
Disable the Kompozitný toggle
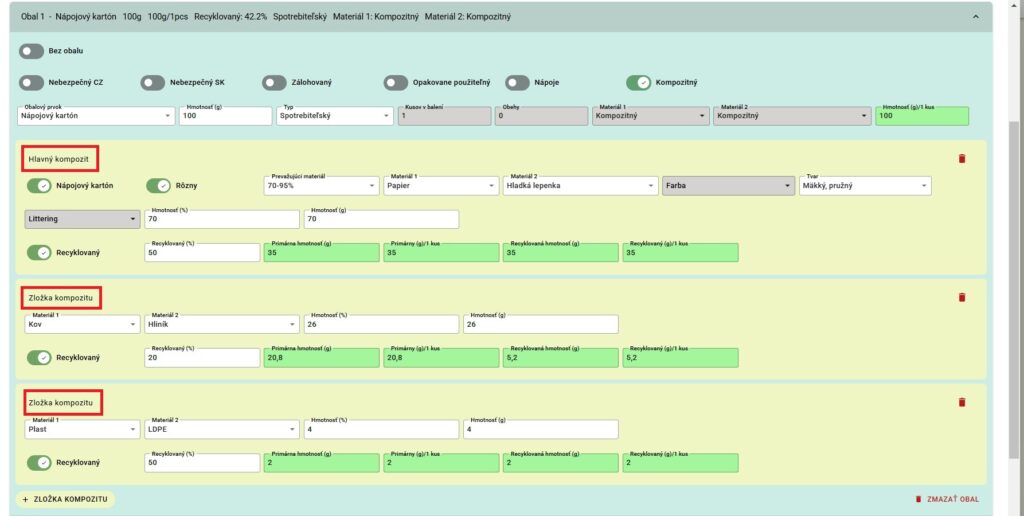tap(638, 83)
